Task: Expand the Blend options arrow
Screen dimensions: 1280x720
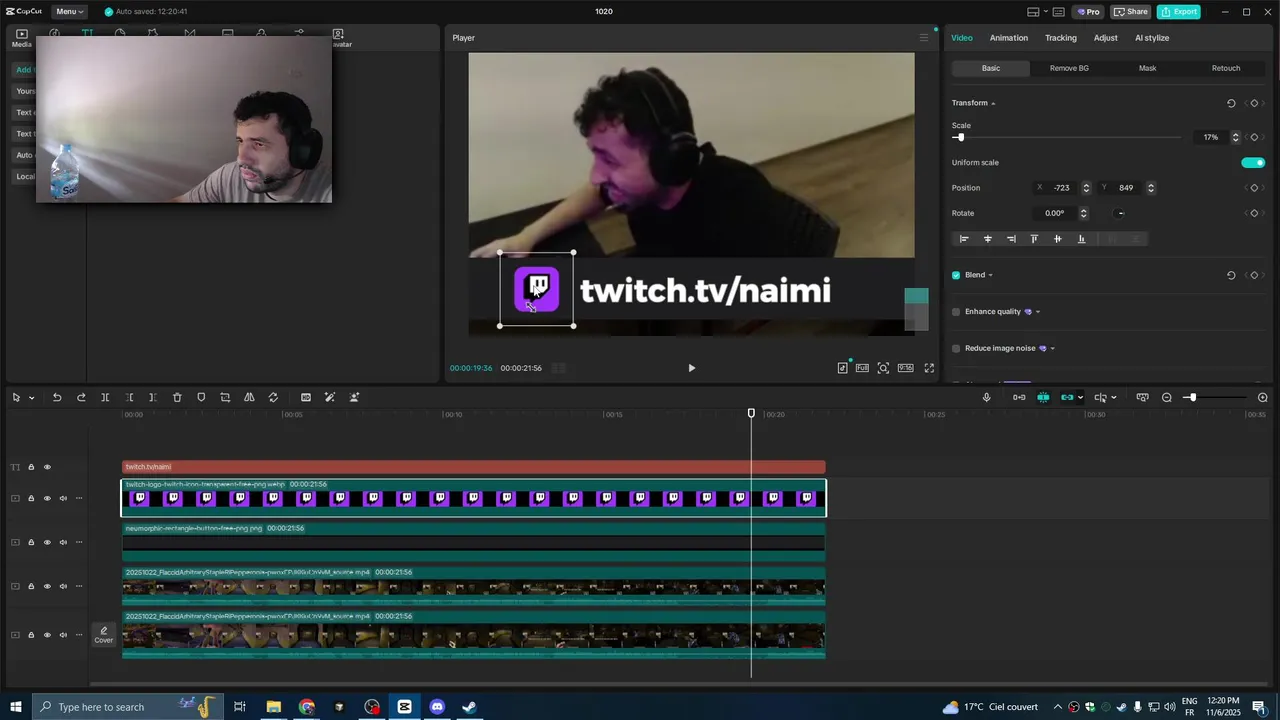Action: 990,275
